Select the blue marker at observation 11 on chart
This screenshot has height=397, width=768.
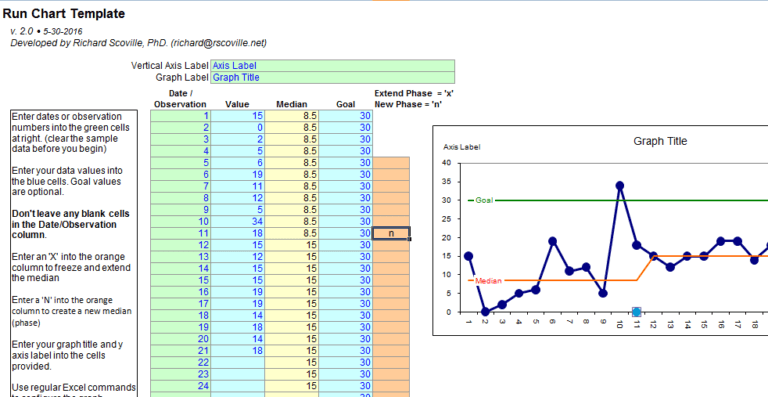click(636, 312)
